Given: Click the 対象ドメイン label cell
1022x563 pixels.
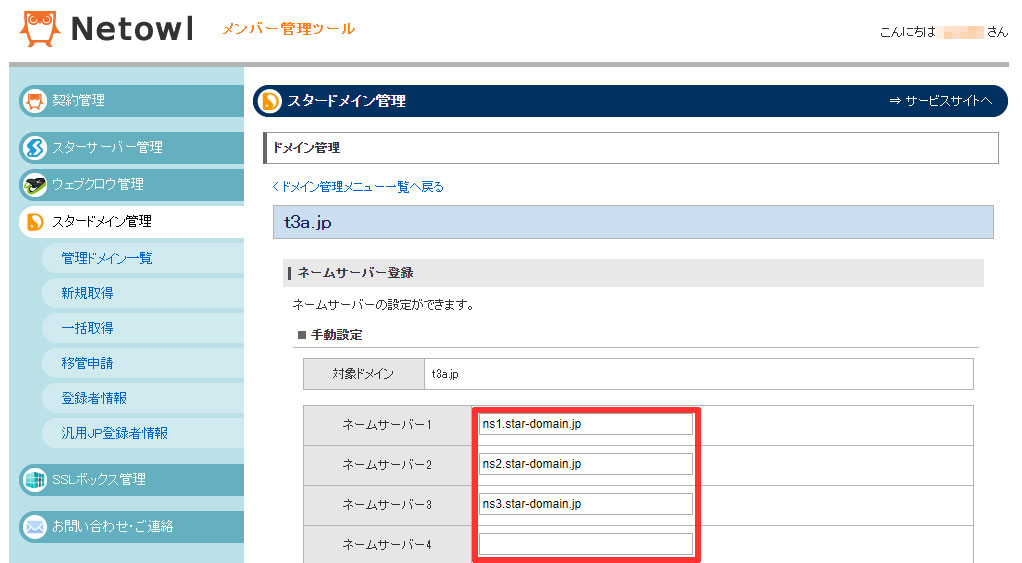Looking at the screenshot, I should [364, 374].
